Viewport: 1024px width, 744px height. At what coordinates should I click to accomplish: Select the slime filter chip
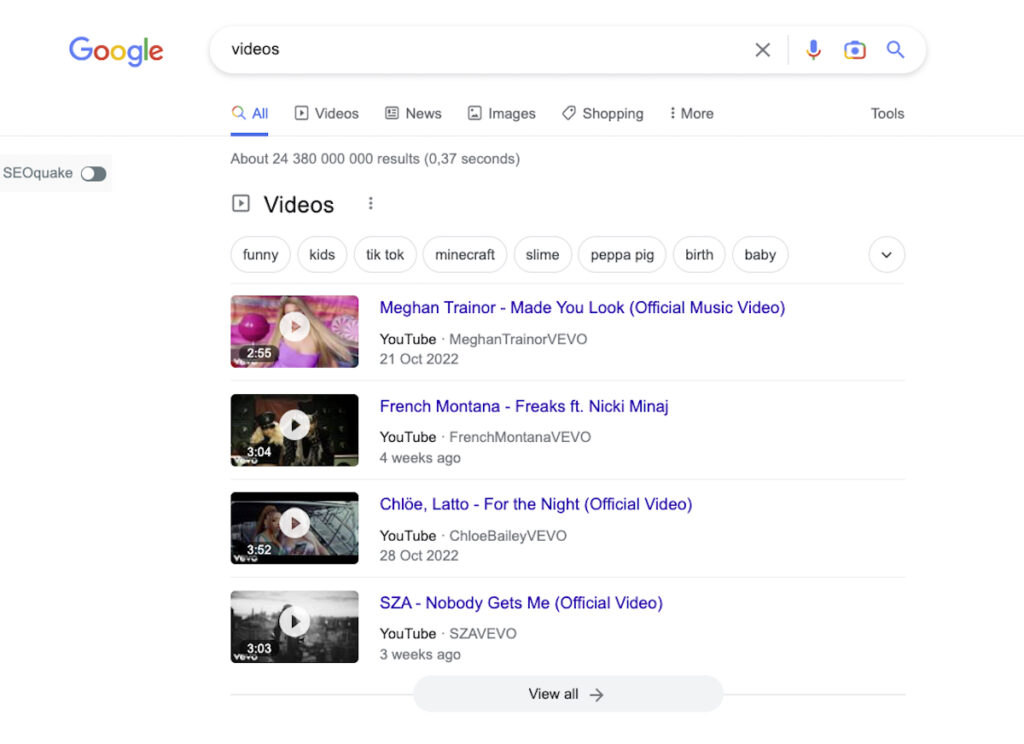pyautogui.click(x=543, y=255)
